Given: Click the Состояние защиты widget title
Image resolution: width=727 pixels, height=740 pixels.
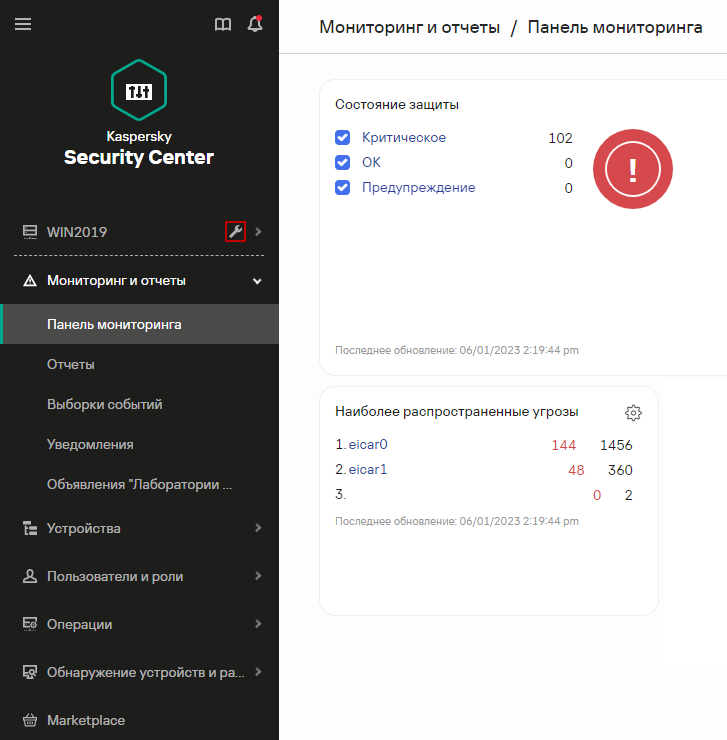Looking at the screenshot, I should pyautogui.click(x=397, y=104).
